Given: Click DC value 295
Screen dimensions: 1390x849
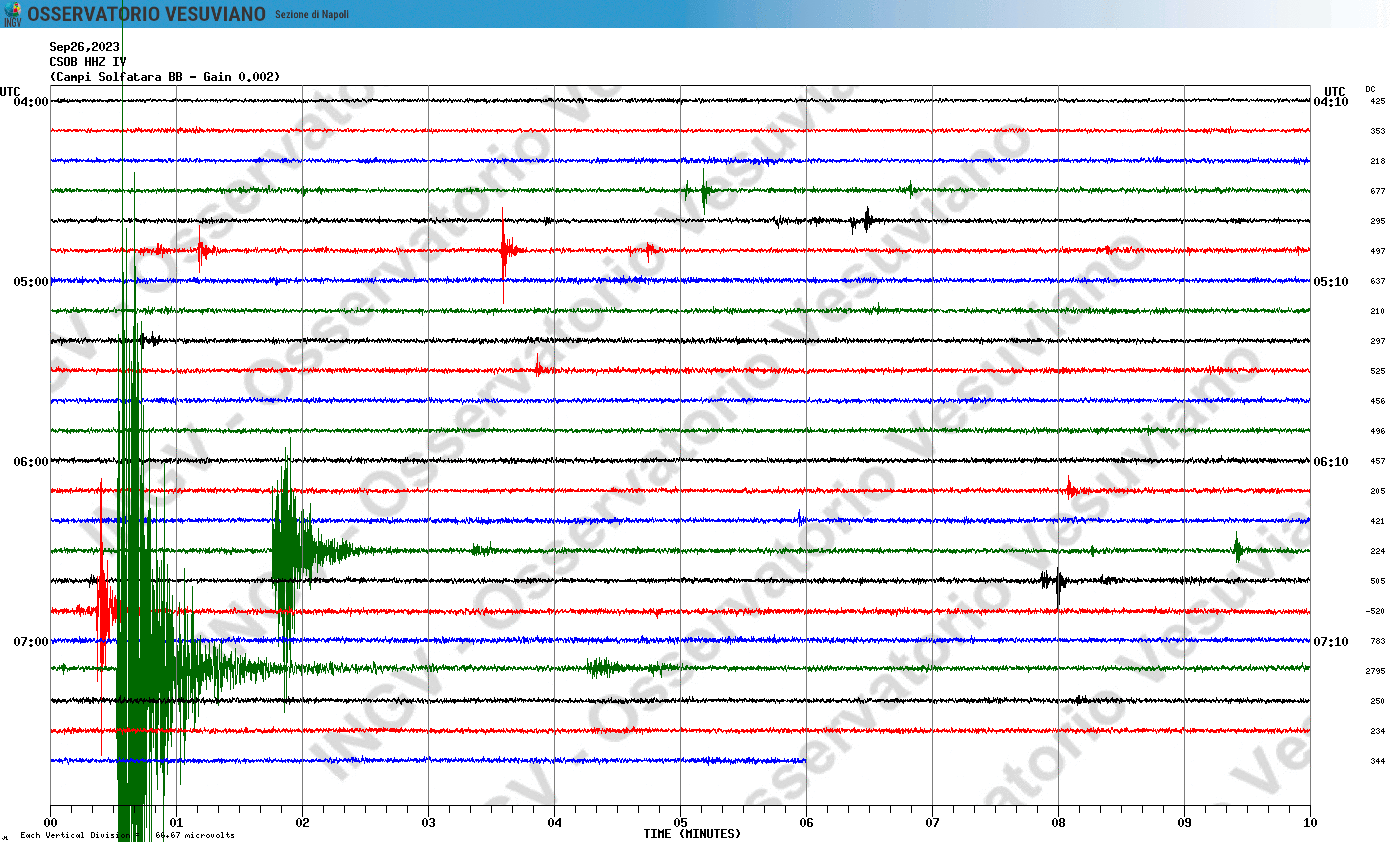Looking at the screenshot, I should 1378,222.
